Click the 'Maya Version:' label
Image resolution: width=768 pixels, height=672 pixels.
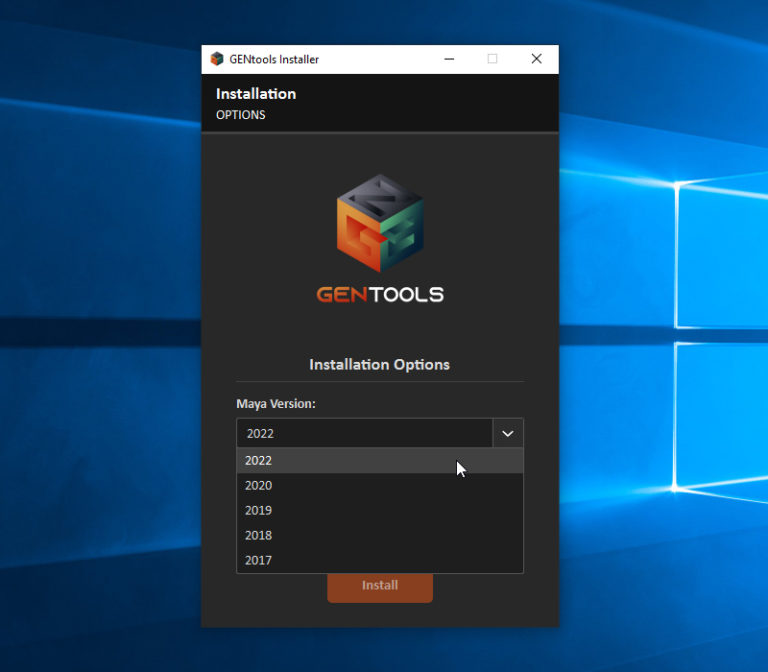point(276,404)
